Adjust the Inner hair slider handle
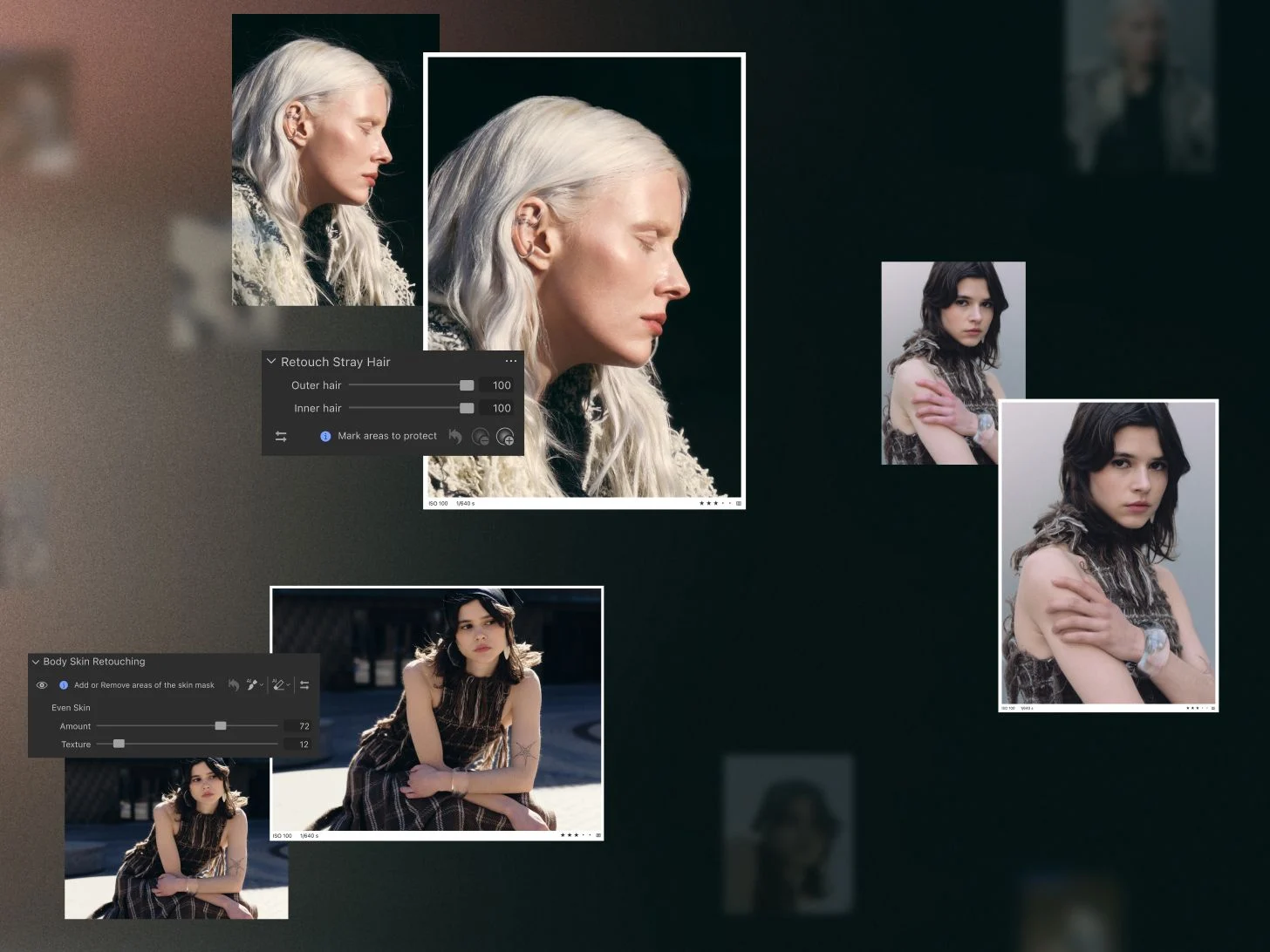Viewport: 1270px width, 952px height. [x=467, y=408]
